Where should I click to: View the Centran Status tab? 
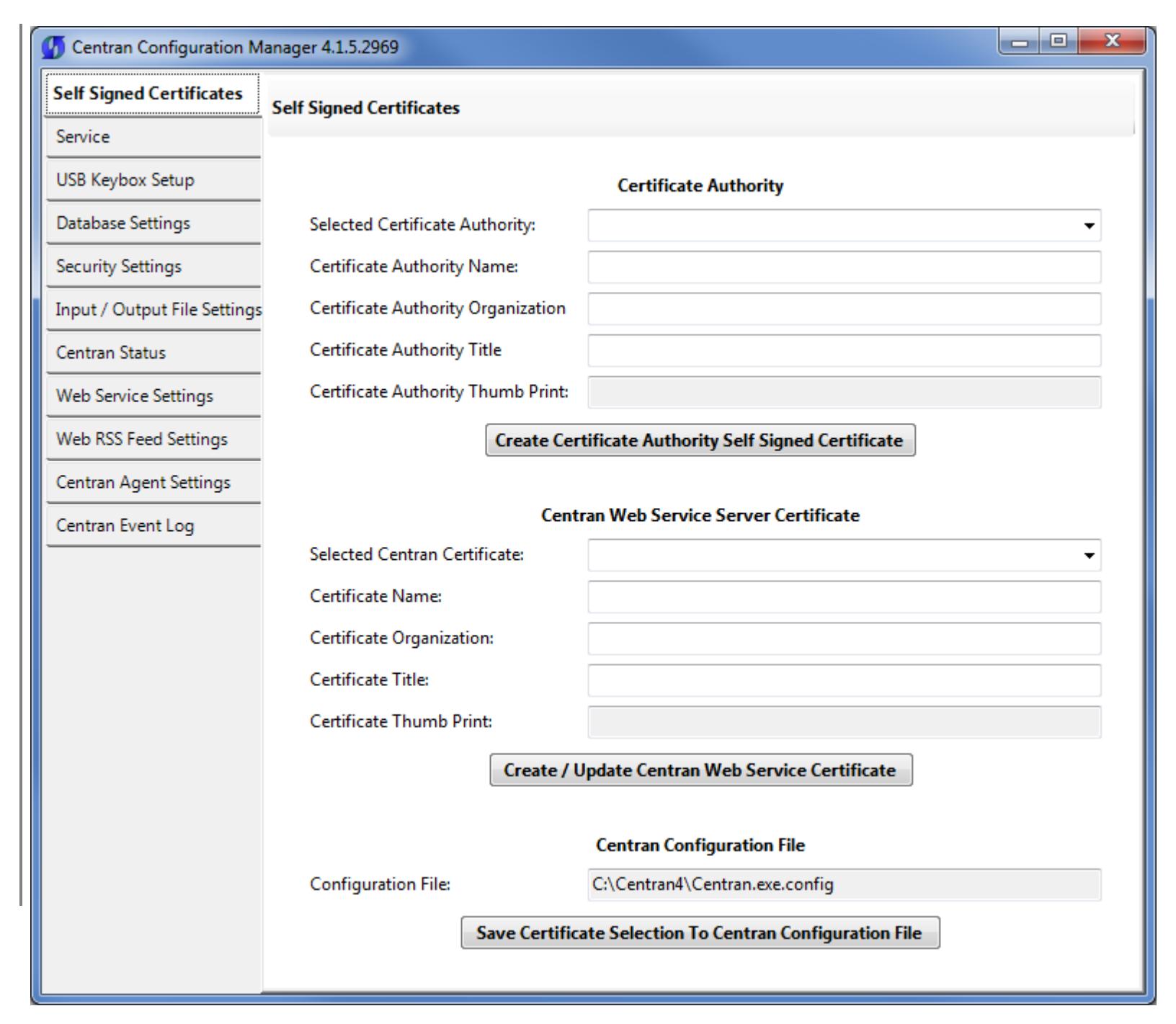153,353
